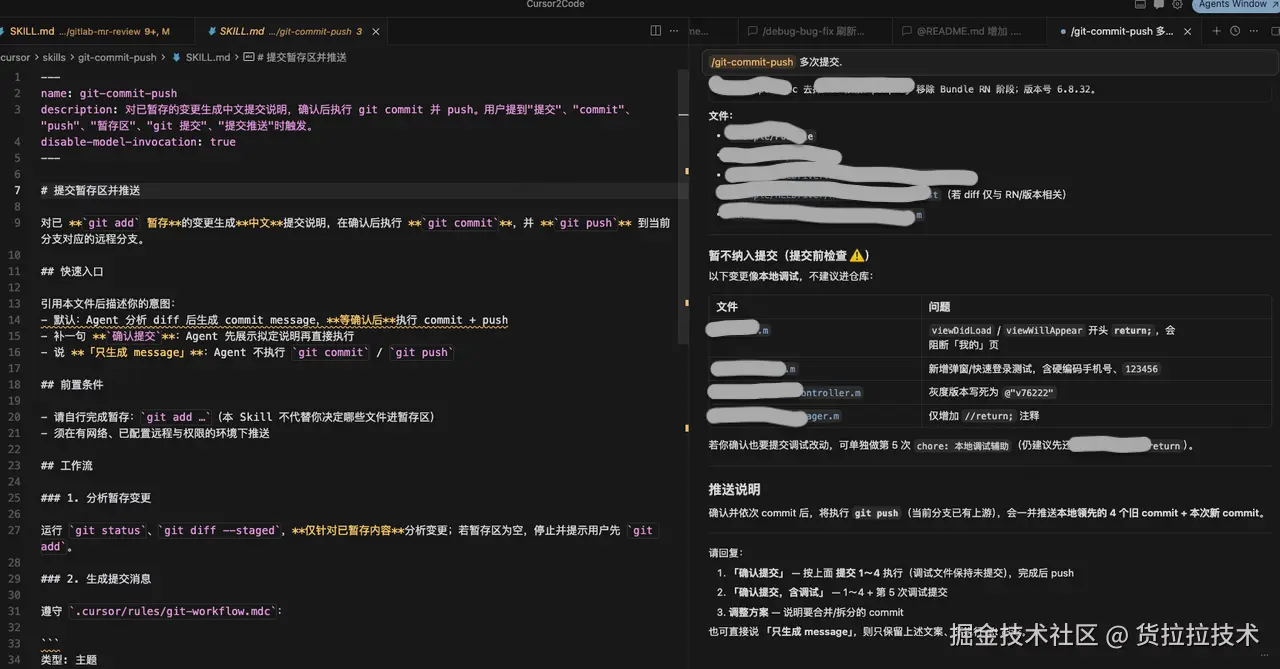
Task: Close the /git-commit-push chat tab
Action: 1188,31
